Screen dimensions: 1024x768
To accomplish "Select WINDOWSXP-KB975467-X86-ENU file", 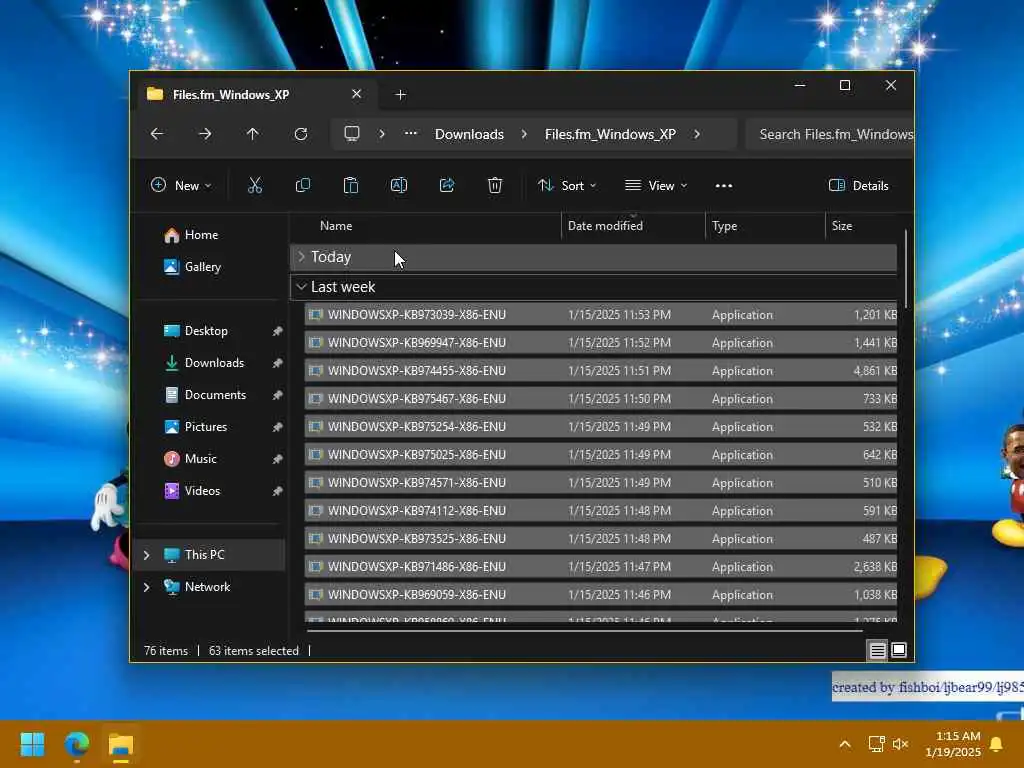I will [x=601, y=399].
